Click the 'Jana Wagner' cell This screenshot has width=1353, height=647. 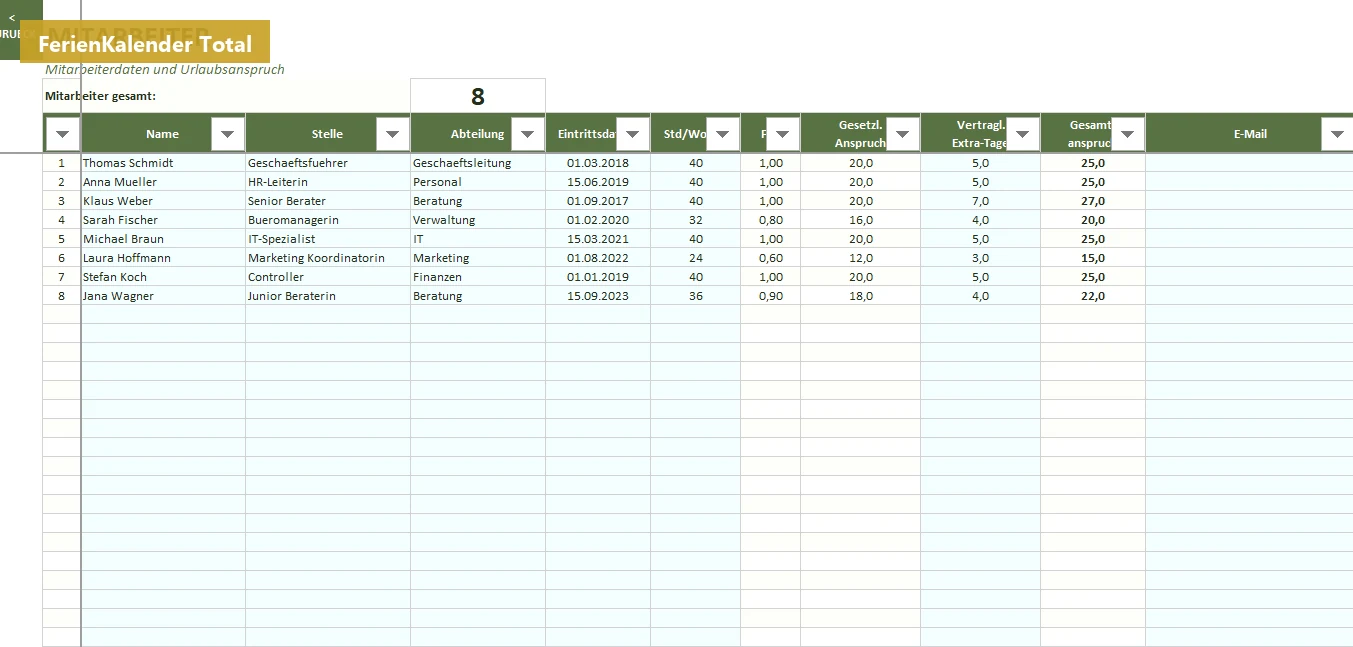pos(163,296)
